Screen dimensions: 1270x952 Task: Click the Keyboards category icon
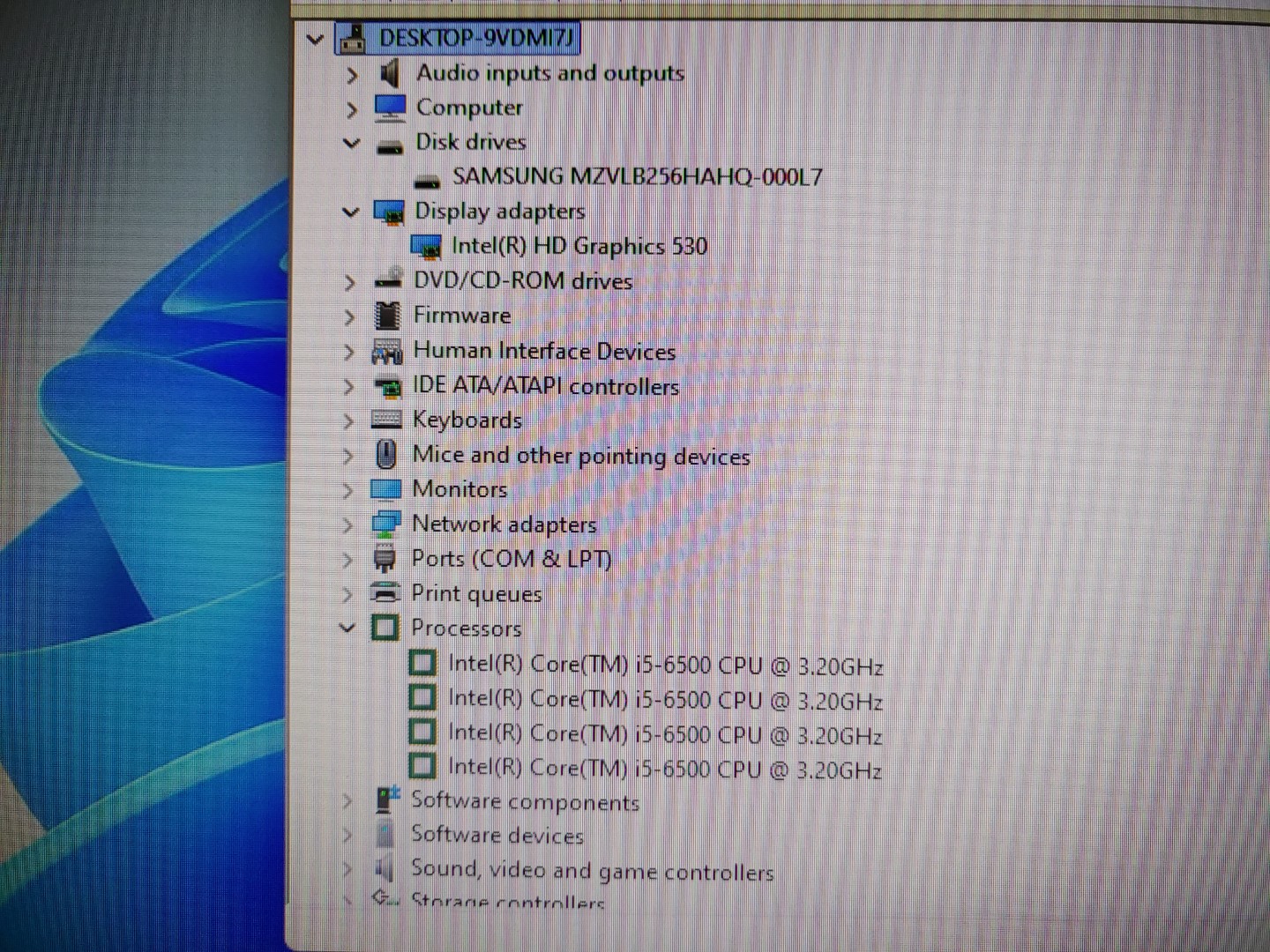(386, 420)
